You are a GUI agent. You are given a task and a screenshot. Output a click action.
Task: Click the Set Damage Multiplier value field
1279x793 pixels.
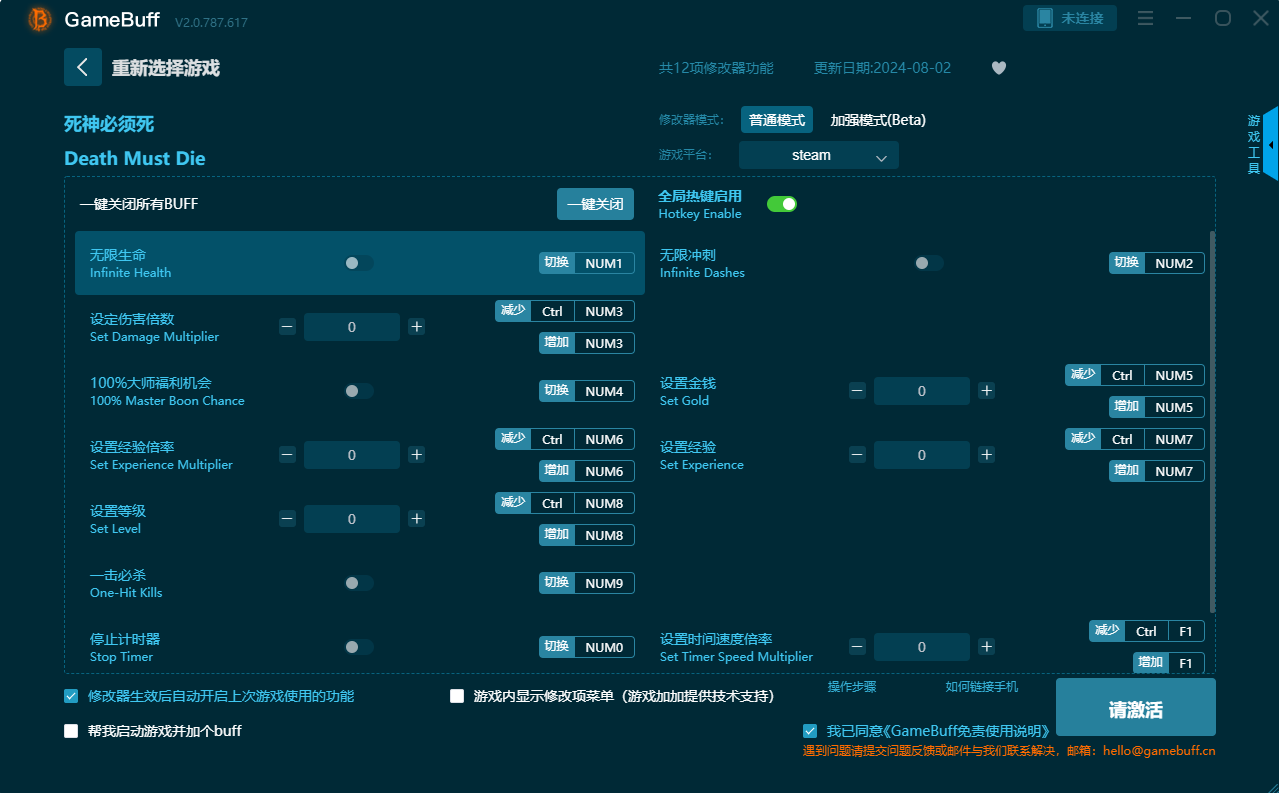tap(352, 327)
